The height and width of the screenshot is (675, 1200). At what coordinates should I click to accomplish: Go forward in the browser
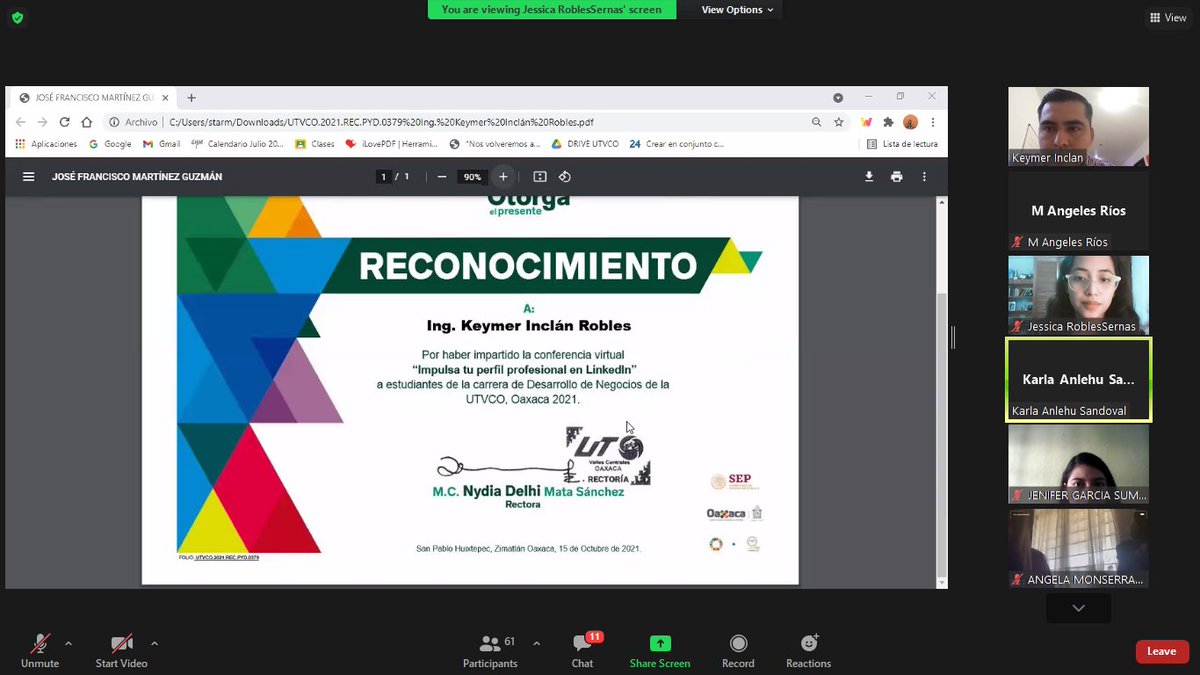click(x=42, y=122)
